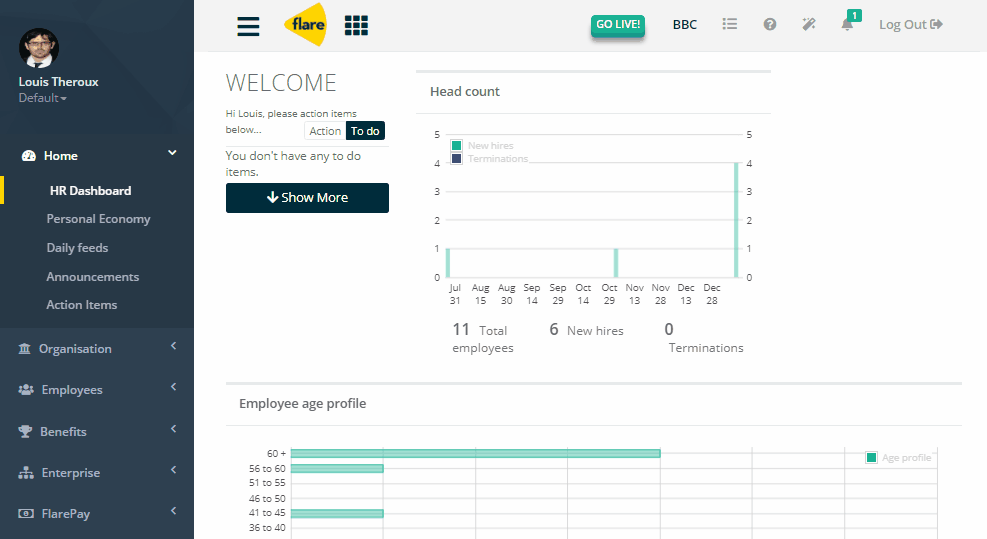
Task: Click the flare logo
Action: pos(306,25)
